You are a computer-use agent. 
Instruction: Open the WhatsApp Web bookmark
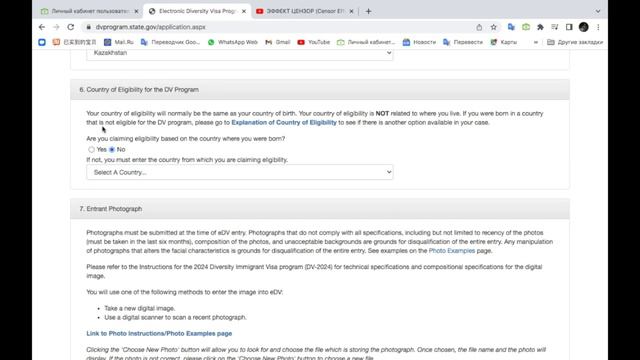click(233, 42)
